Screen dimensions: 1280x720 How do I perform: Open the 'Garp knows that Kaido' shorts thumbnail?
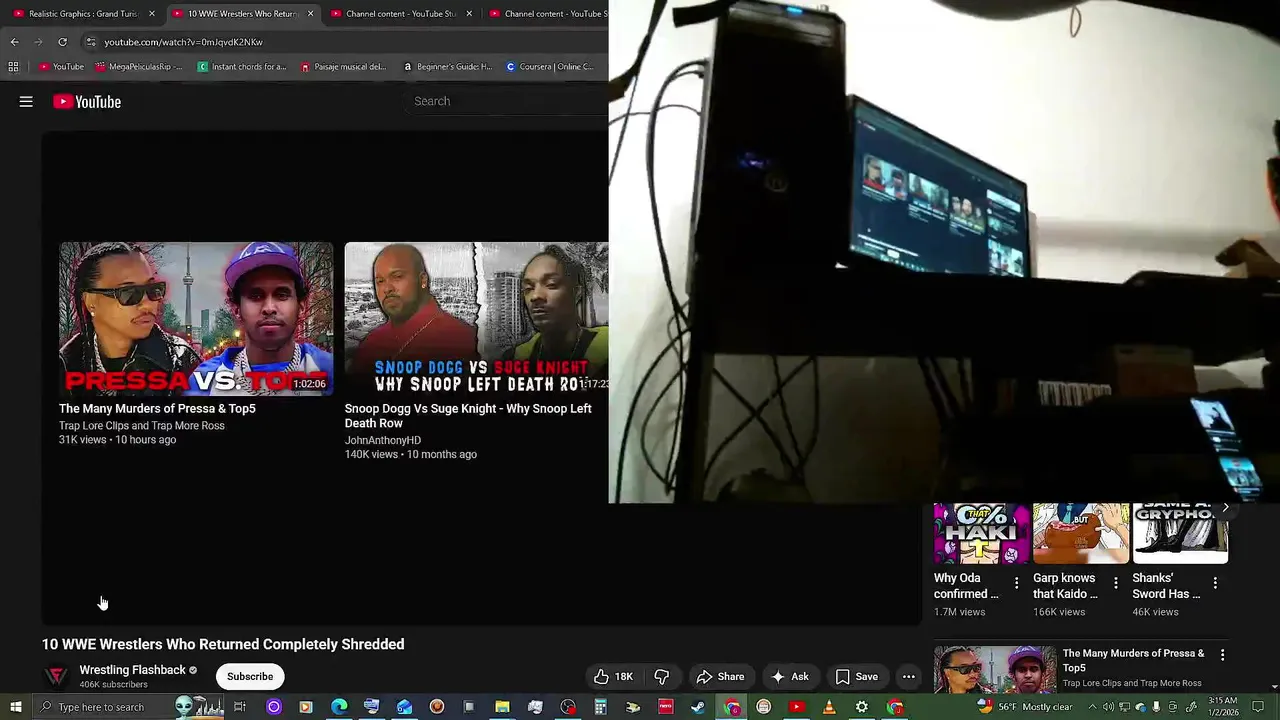tap(1081, 534)
